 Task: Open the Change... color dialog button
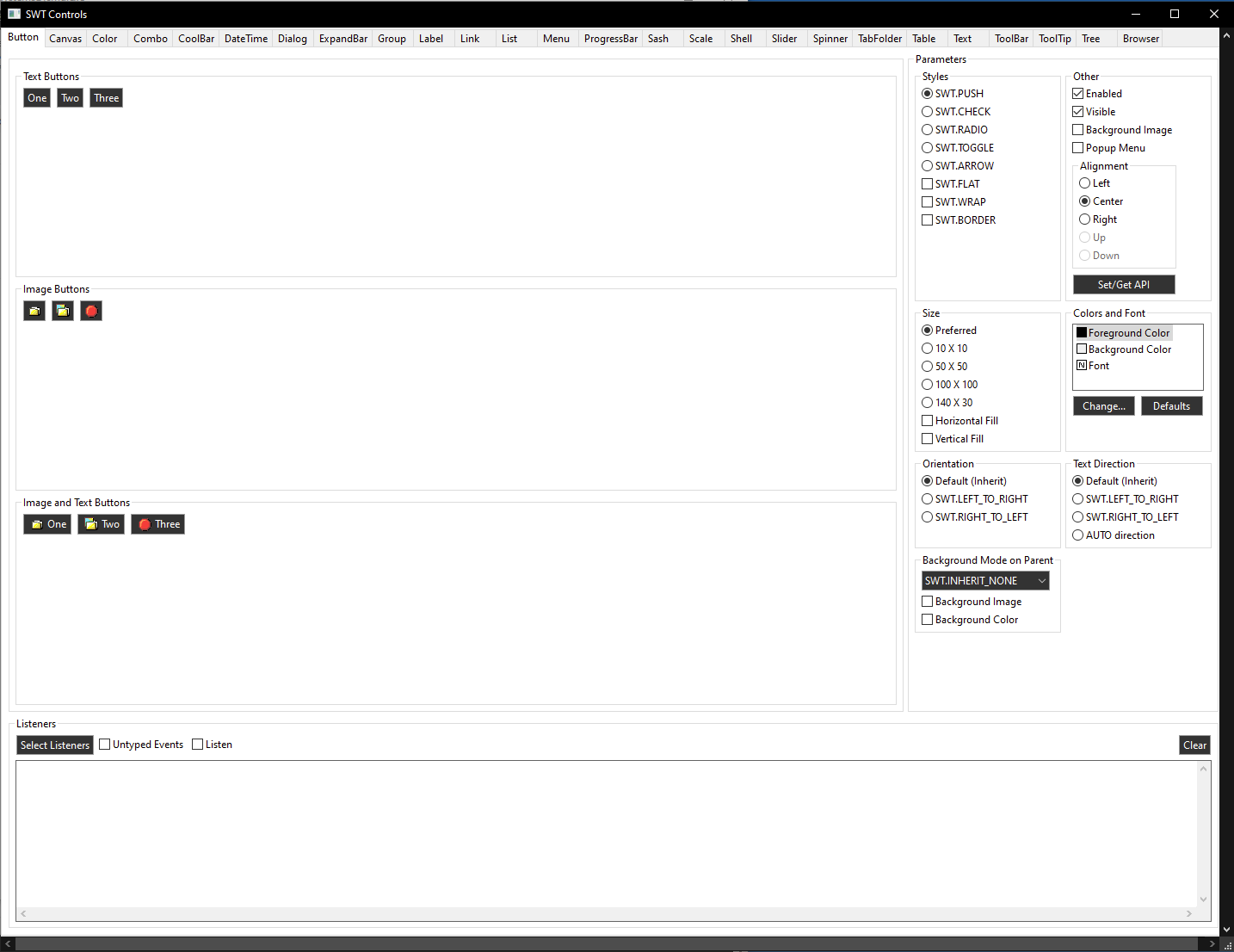click(1104, 406)
